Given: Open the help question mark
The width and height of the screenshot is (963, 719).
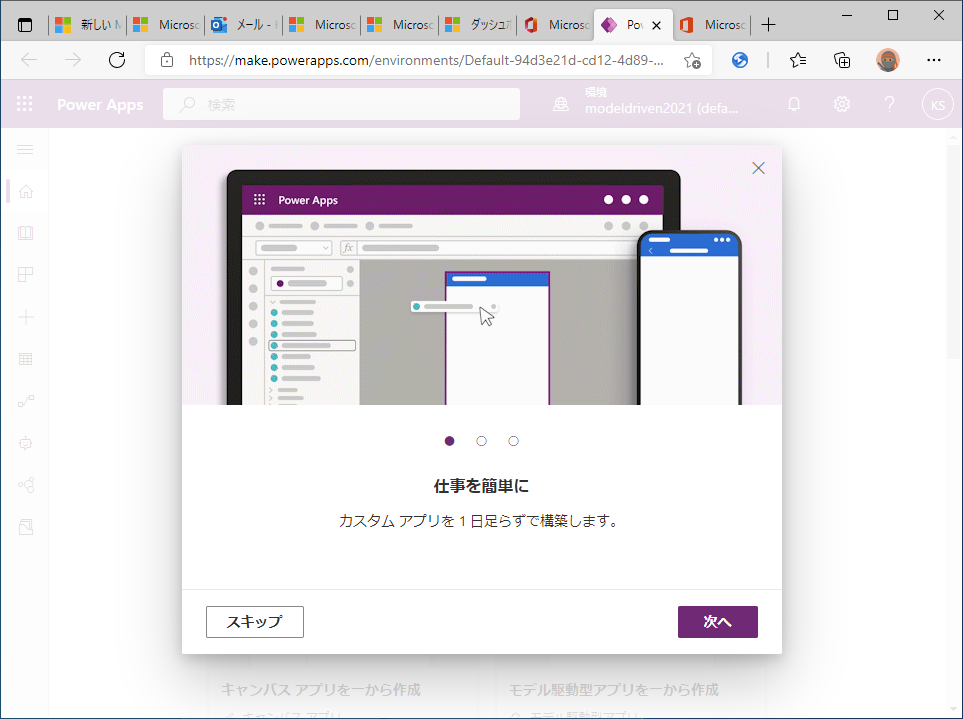Looking at the screenshot, I should click(x=889, y=104).
